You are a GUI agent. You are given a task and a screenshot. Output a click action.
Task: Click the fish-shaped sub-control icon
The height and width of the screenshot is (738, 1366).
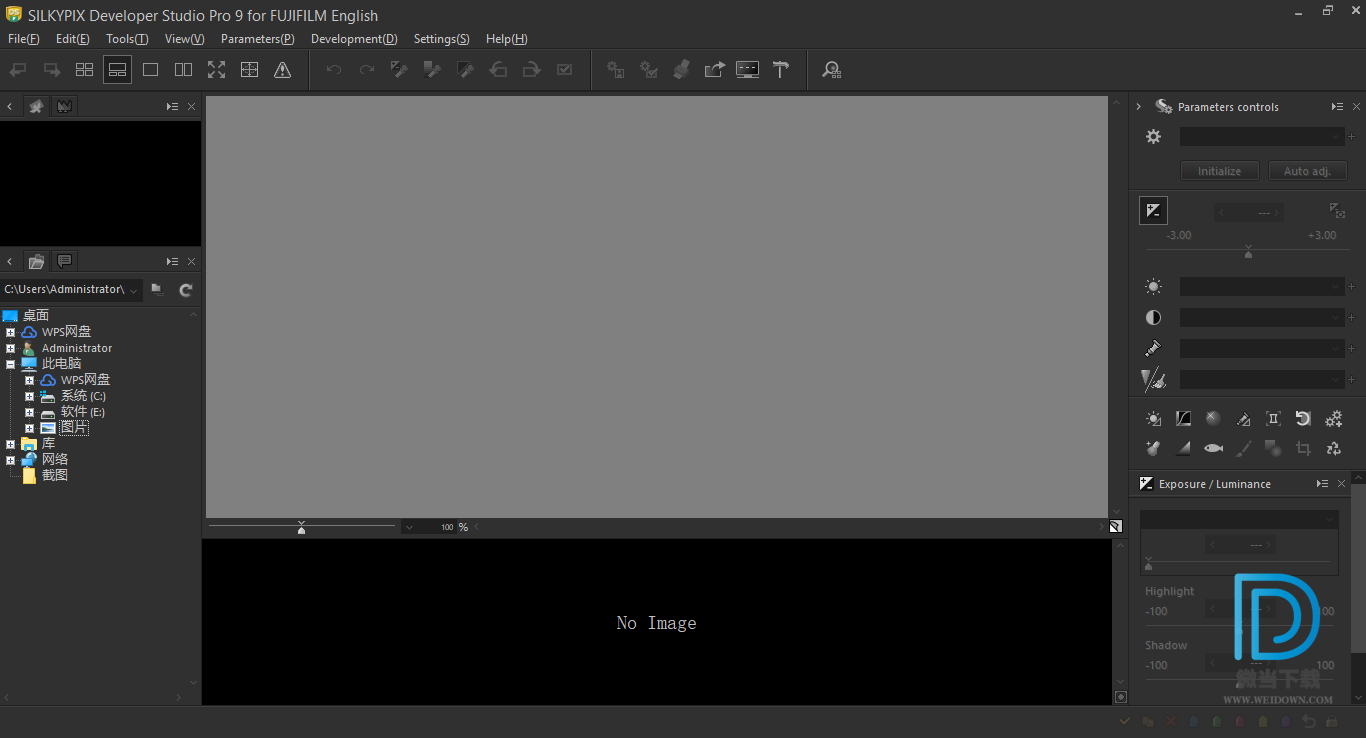pyautogui.click(x=1213, y=449)
